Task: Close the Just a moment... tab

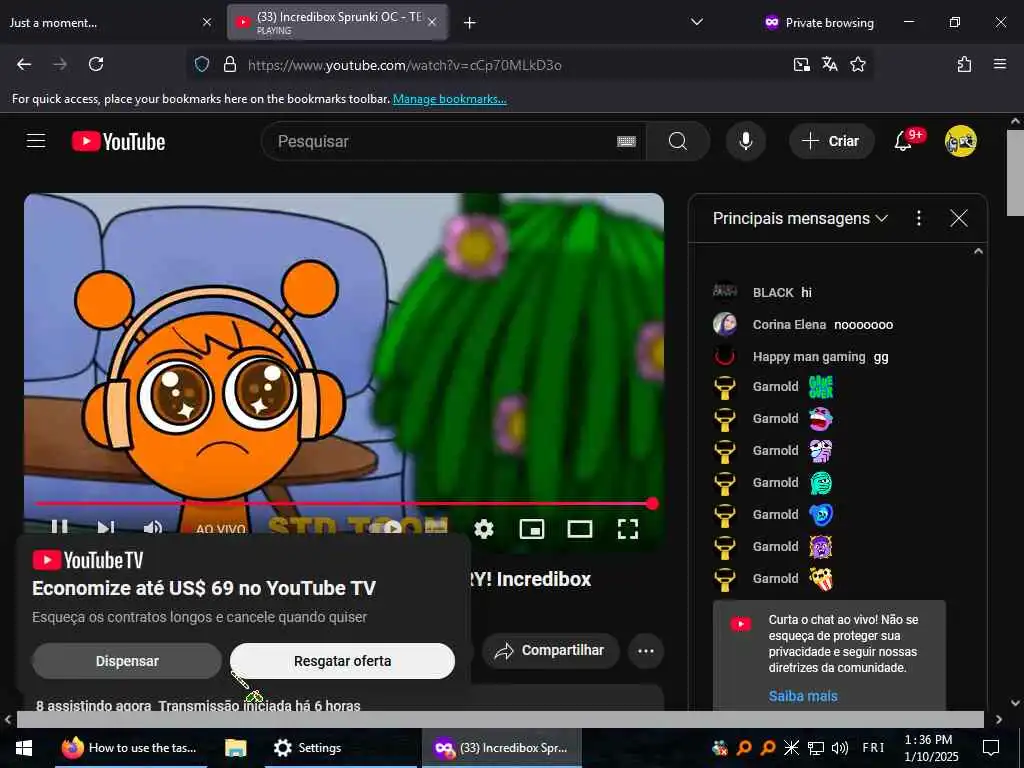Action: coord(206,22)
